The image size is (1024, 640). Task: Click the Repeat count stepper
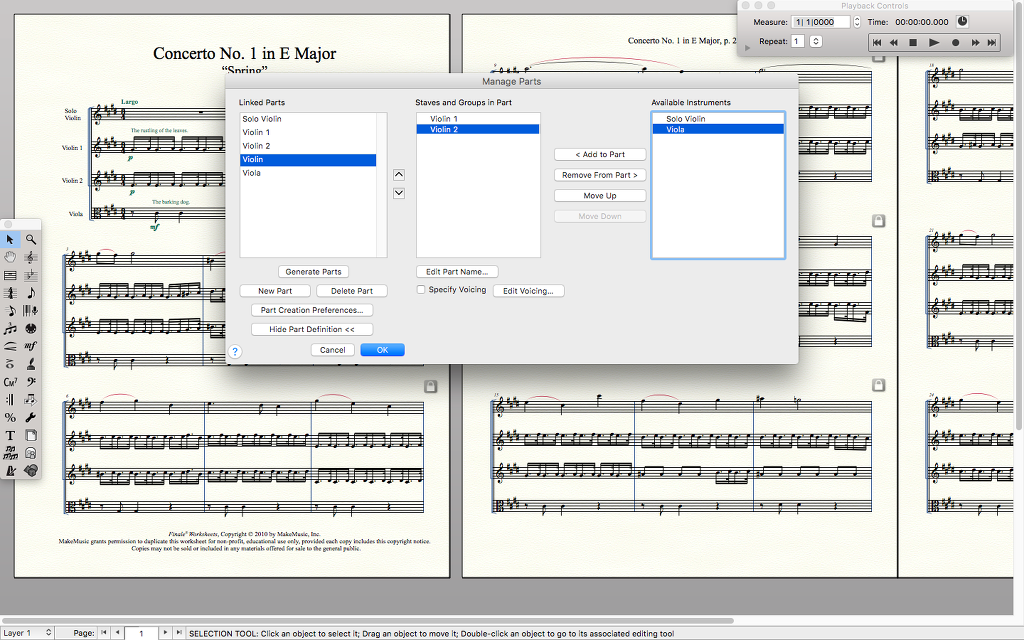click(816, 41)
